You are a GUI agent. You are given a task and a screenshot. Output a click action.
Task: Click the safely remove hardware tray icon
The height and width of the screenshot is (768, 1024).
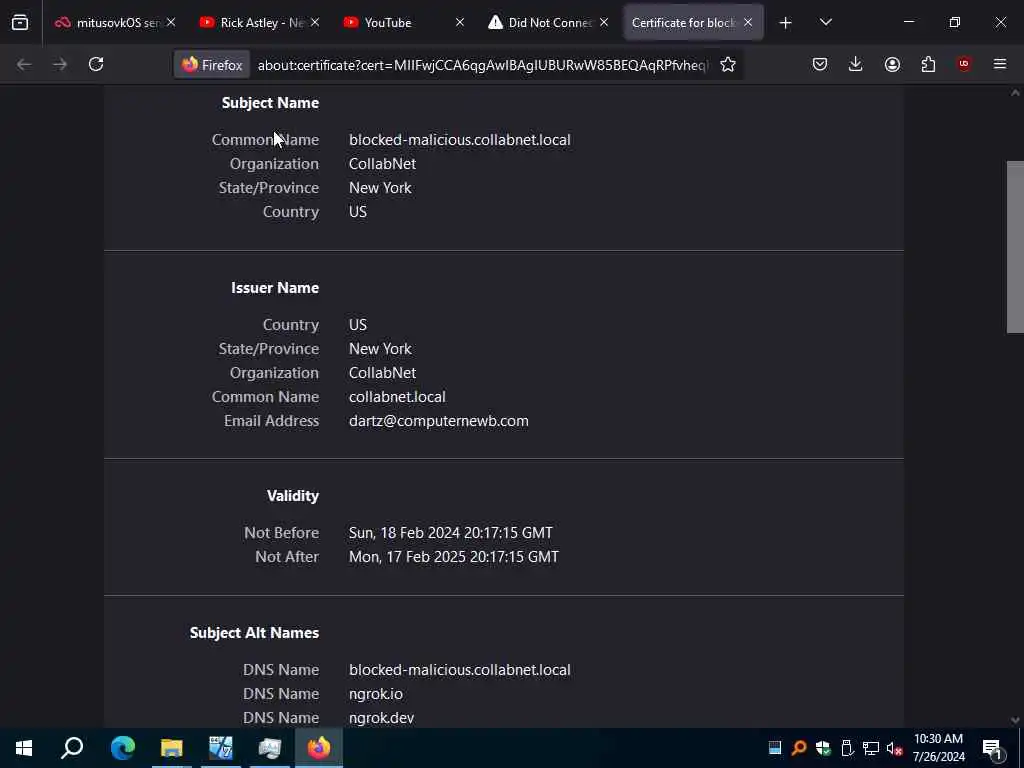pos(847,748)
